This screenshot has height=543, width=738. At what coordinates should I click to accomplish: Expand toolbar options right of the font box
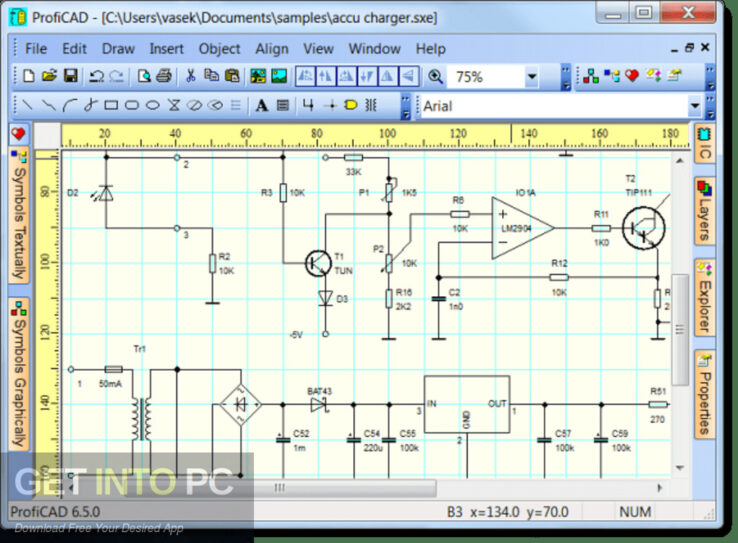point(711,107)
